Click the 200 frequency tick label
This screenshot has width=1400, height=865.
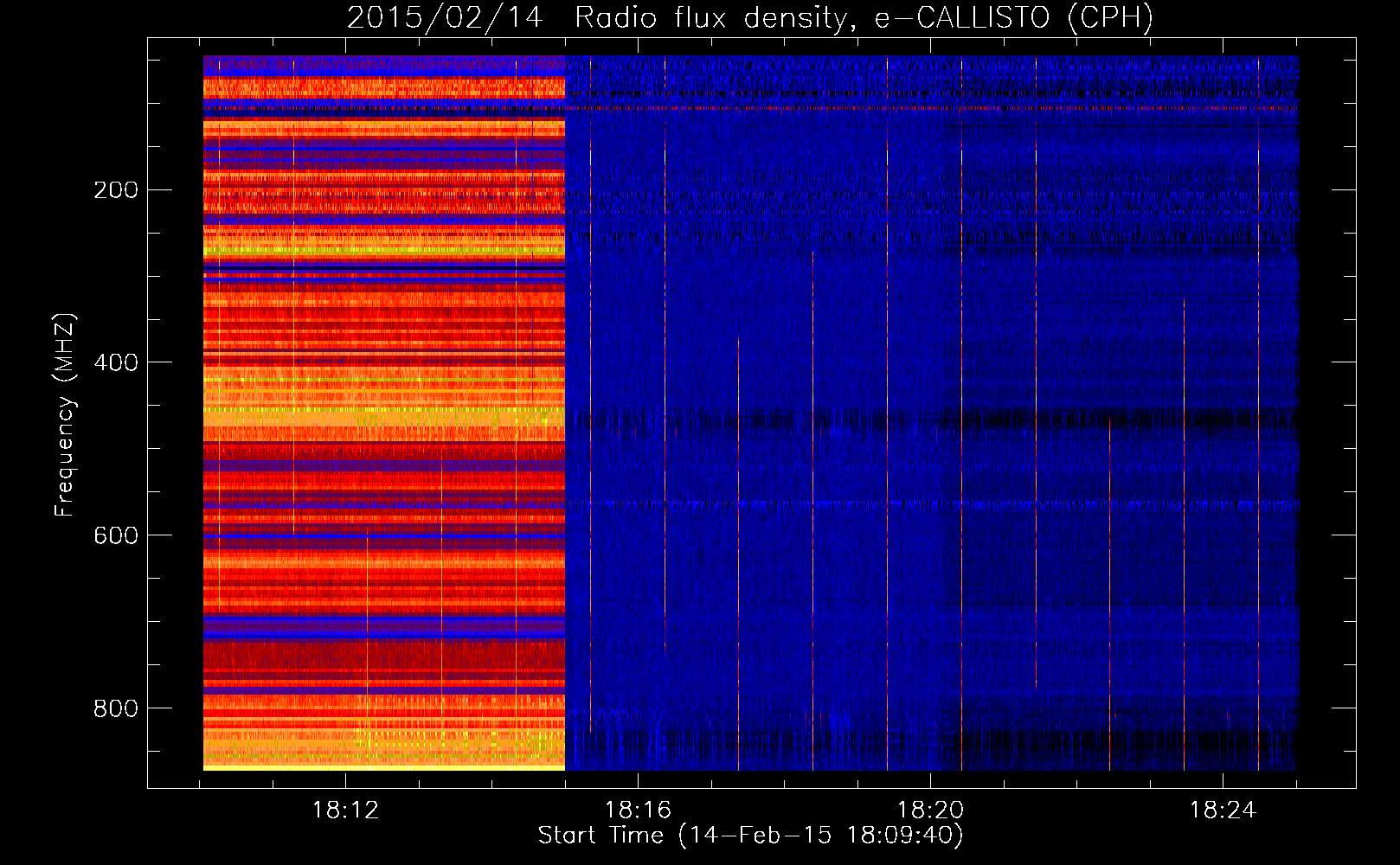pyautogui.click(x=116, y=190)
